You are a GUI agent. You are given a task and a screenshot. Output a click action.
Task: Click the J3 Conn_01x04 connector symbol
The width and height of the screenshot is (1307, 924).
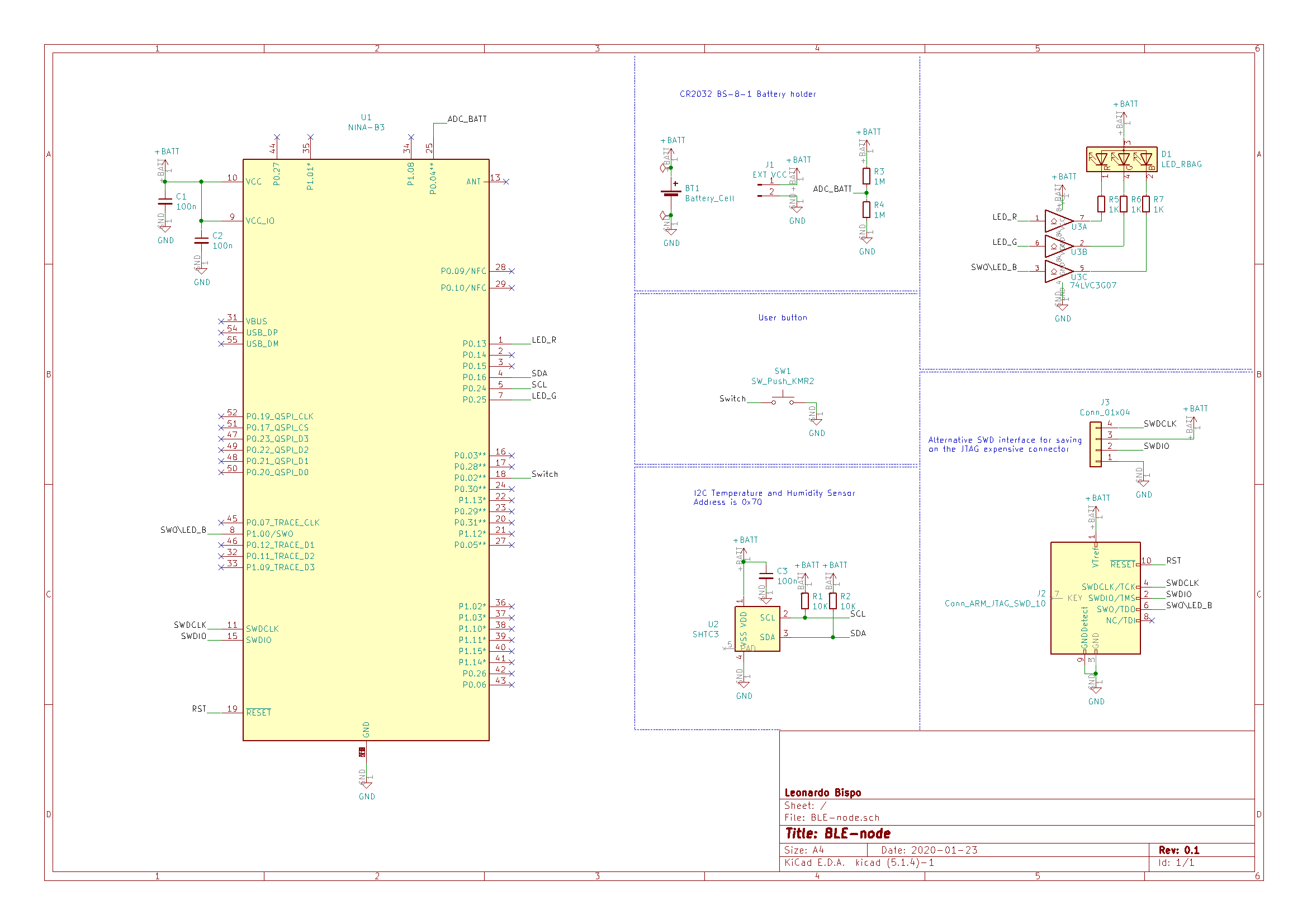[x=1095, y=444]
